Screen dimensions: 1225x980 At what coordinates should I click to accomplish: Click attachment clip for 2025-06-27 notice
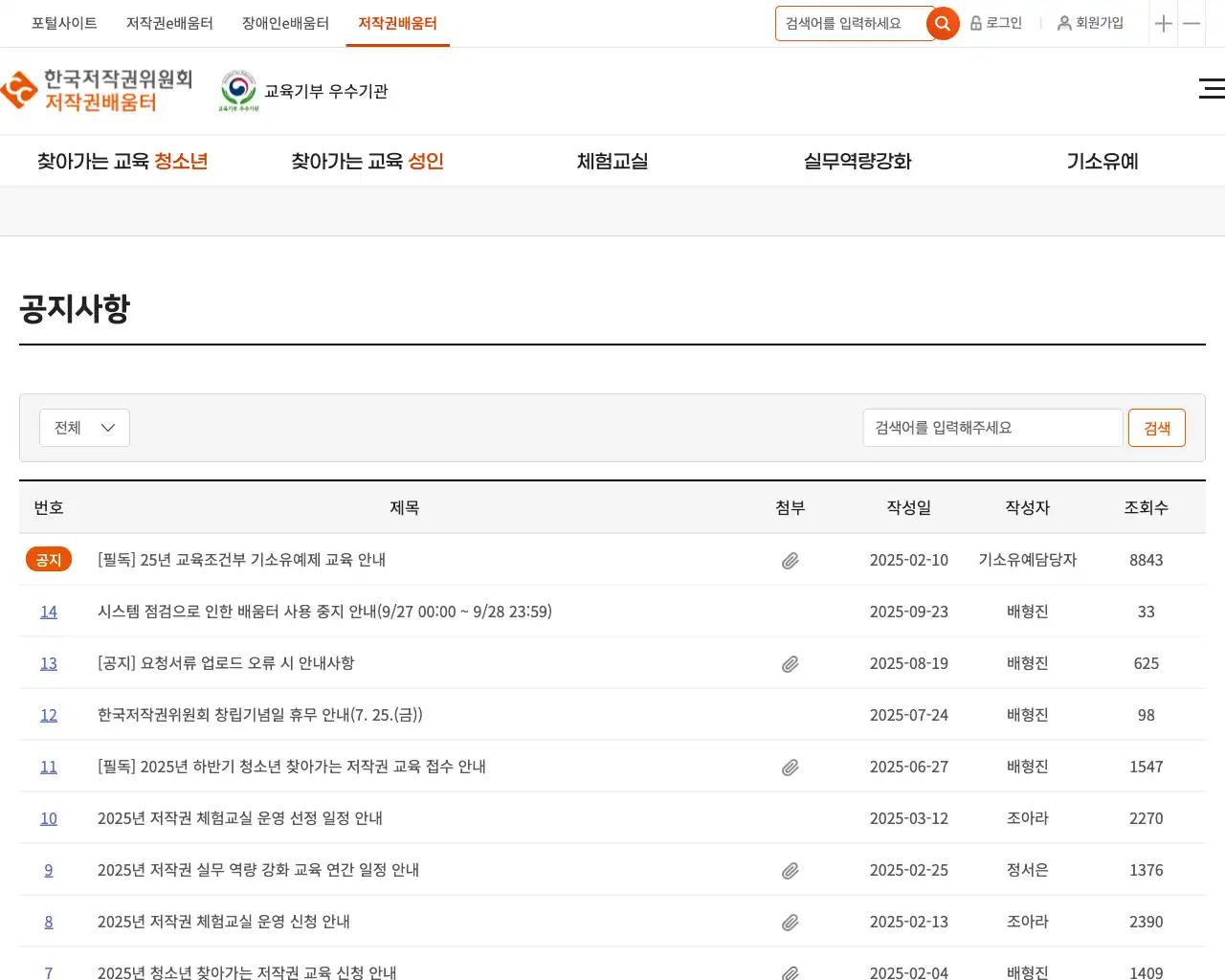790,768
